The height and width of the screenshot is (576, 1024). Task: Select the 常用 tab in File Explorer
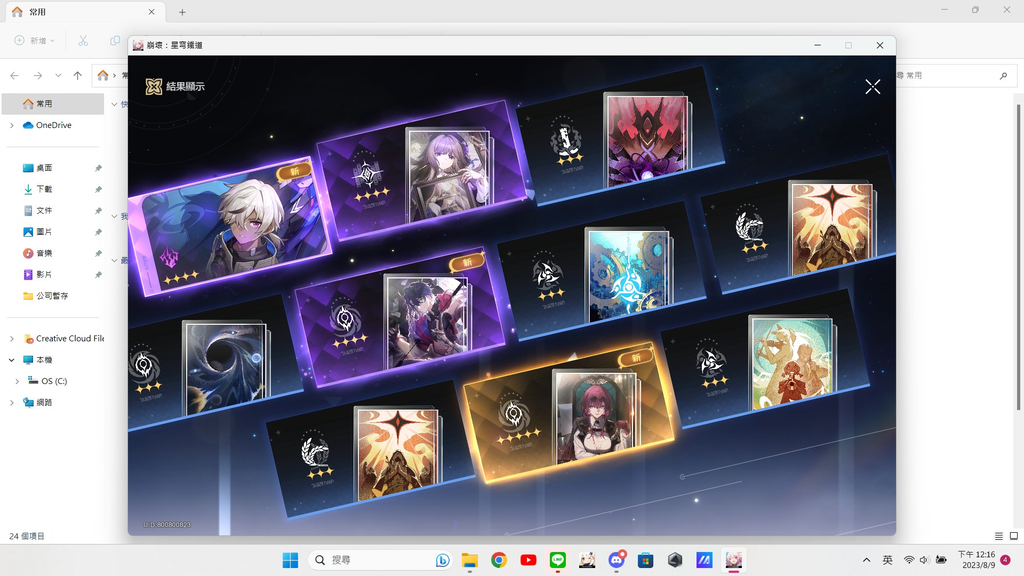click(x=84, y=12)
